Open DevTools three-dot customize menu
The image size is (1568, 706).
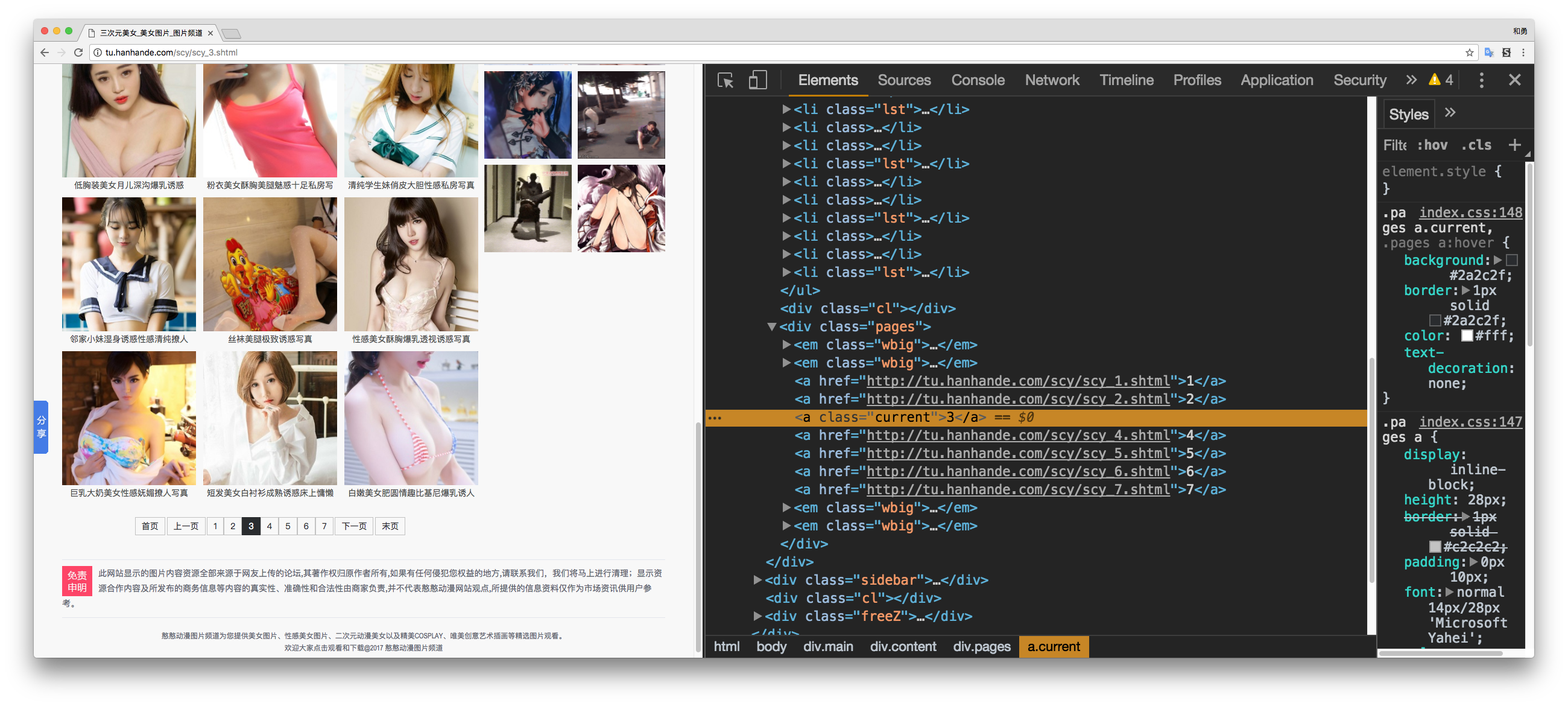[1481, 80]
